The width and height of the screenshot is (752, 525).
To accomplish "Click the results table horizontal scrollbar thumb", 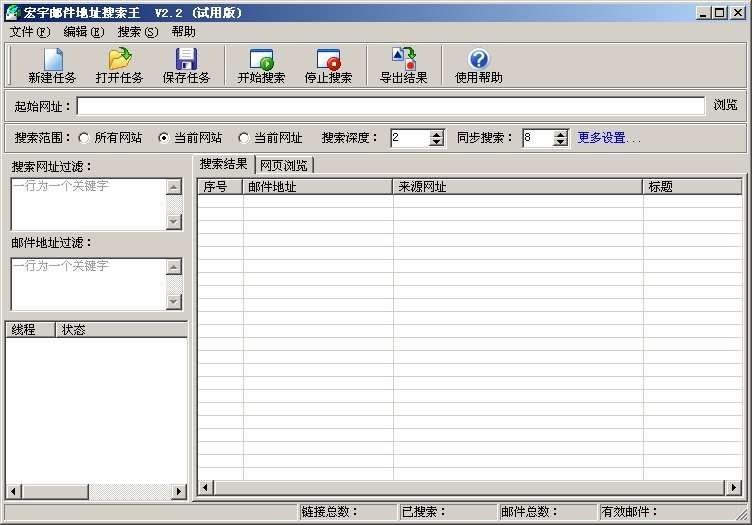I will [x=470, y=488].
